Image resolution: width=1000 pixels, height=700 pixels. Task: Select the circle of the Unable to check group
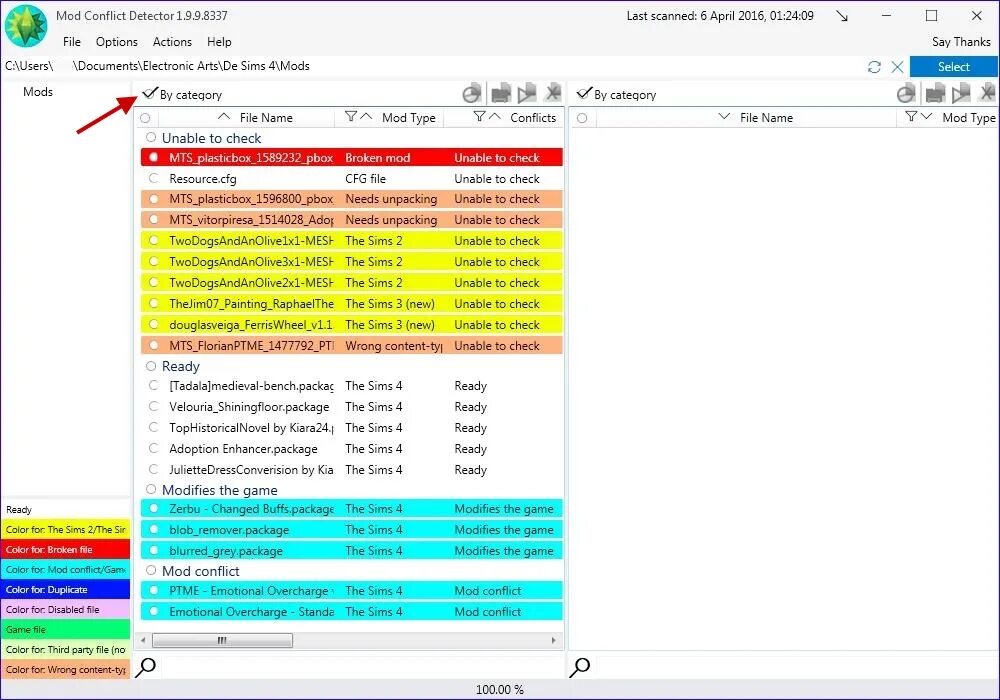tap(151, 137)
